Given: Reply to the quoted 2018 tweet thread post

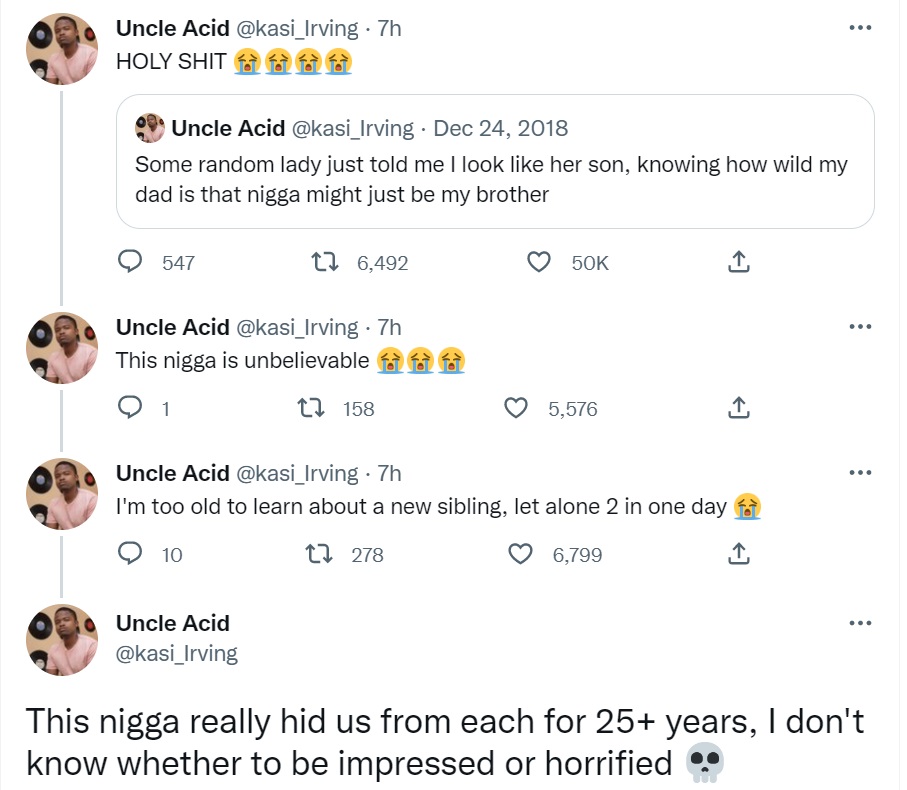Looking at the screenshot, I should (x=131, y=262).
